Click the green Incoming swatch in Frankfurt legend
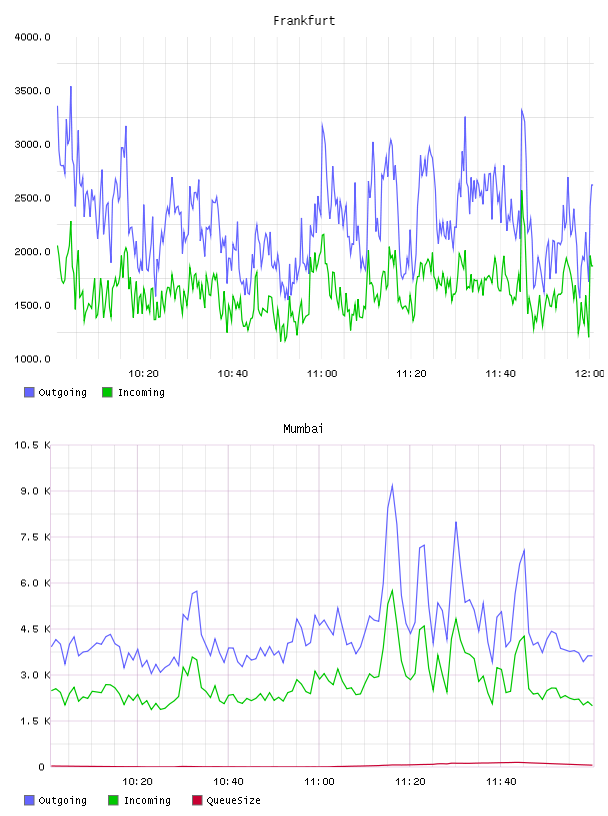 (107, 392)
